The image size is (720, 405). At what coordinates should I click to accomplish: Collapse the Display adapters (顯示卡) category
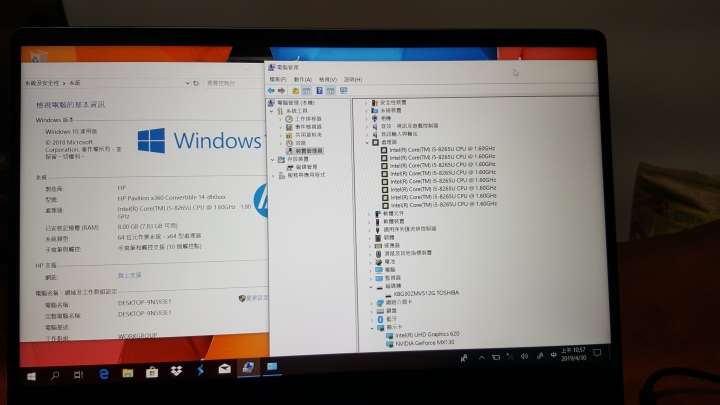(x=372, y=328)
